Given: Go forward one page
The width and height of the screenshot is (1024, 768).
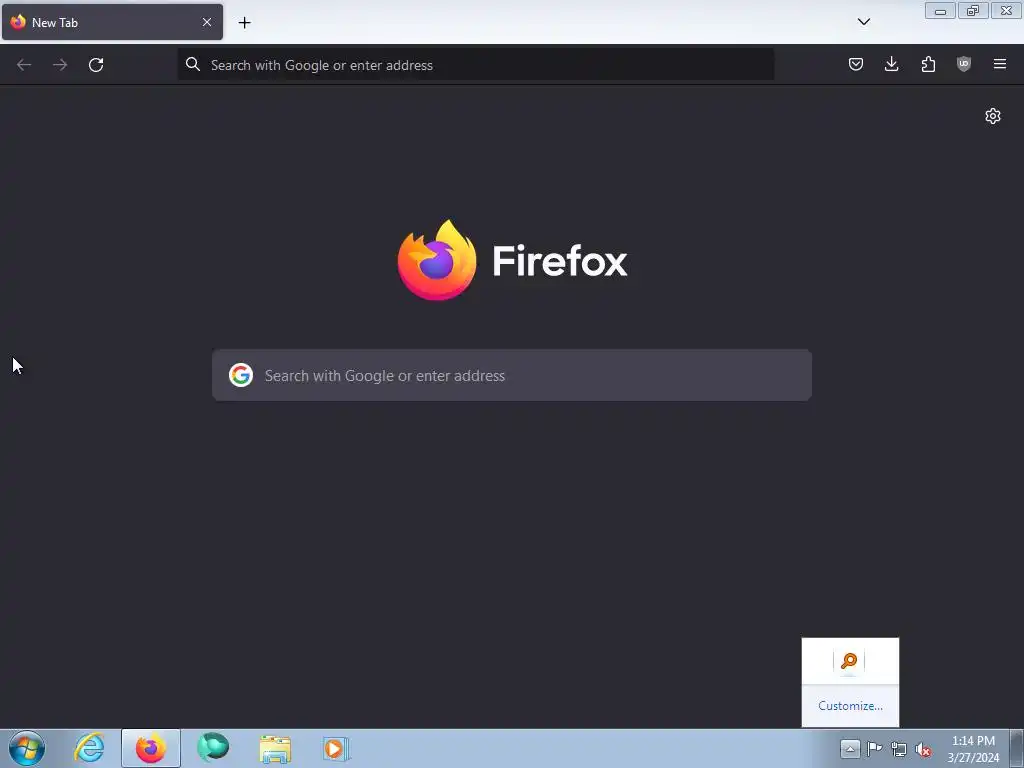Looking at the screenshot, I should pos(60,65).
